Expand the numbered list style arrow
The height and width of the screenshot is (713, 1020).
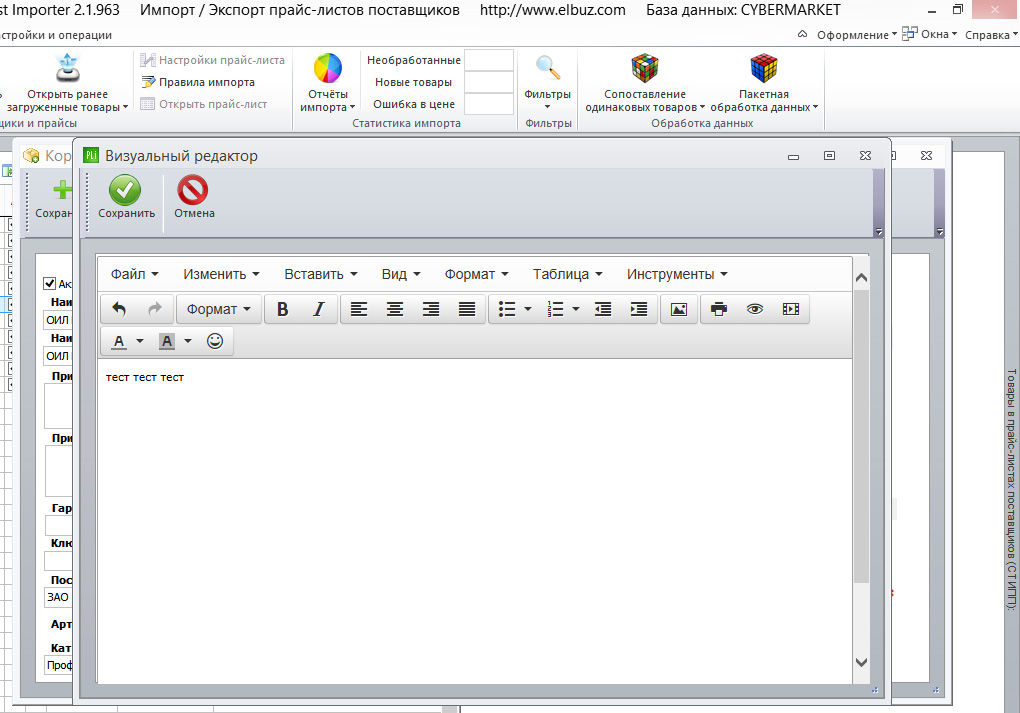tap(576, 309)
